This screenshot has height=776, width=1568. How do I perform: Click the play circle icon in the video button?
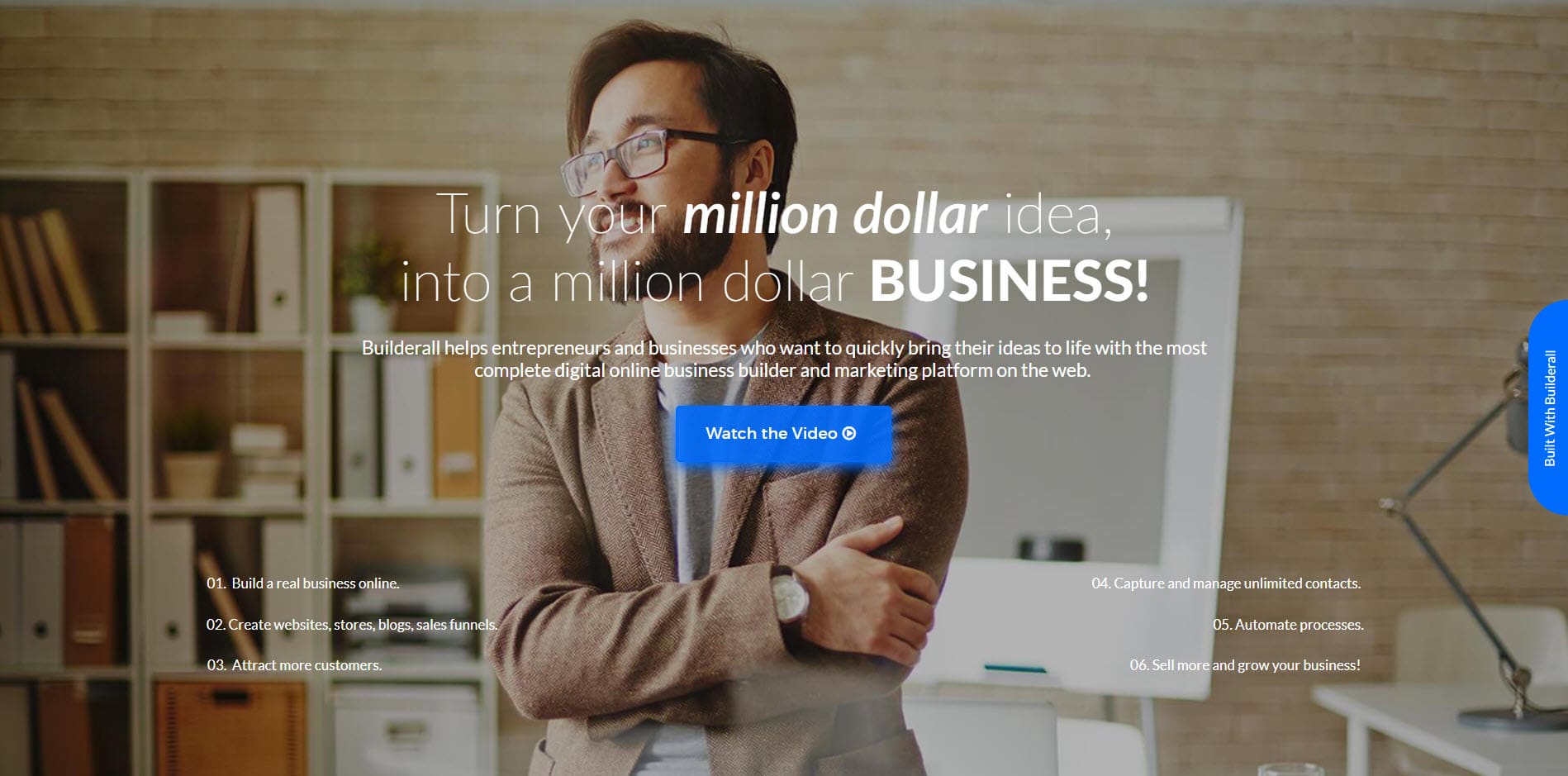point(848,433)
